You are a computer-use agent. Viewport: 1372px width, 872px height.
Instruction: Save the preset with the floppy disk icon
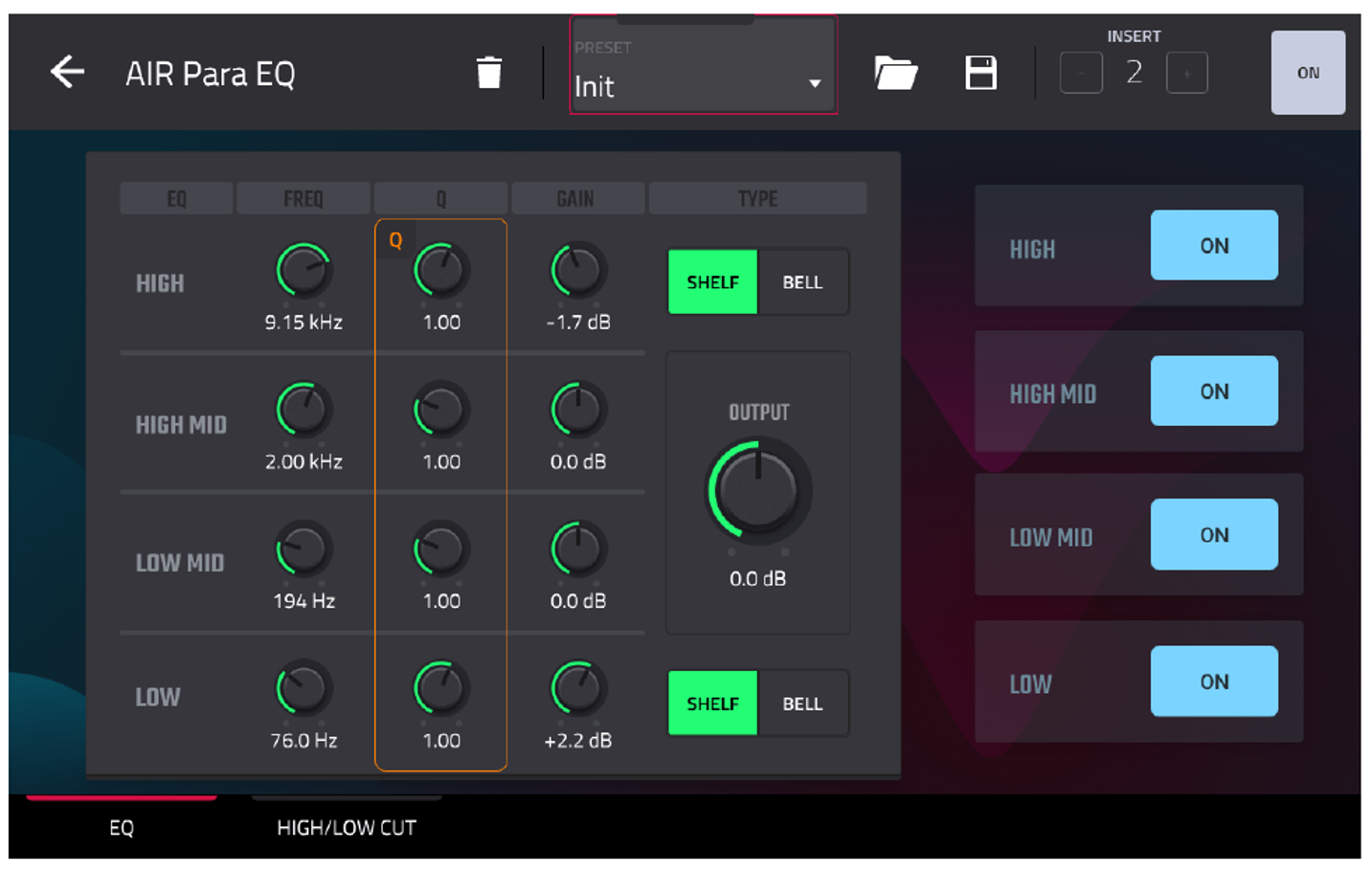coord(980,73)
